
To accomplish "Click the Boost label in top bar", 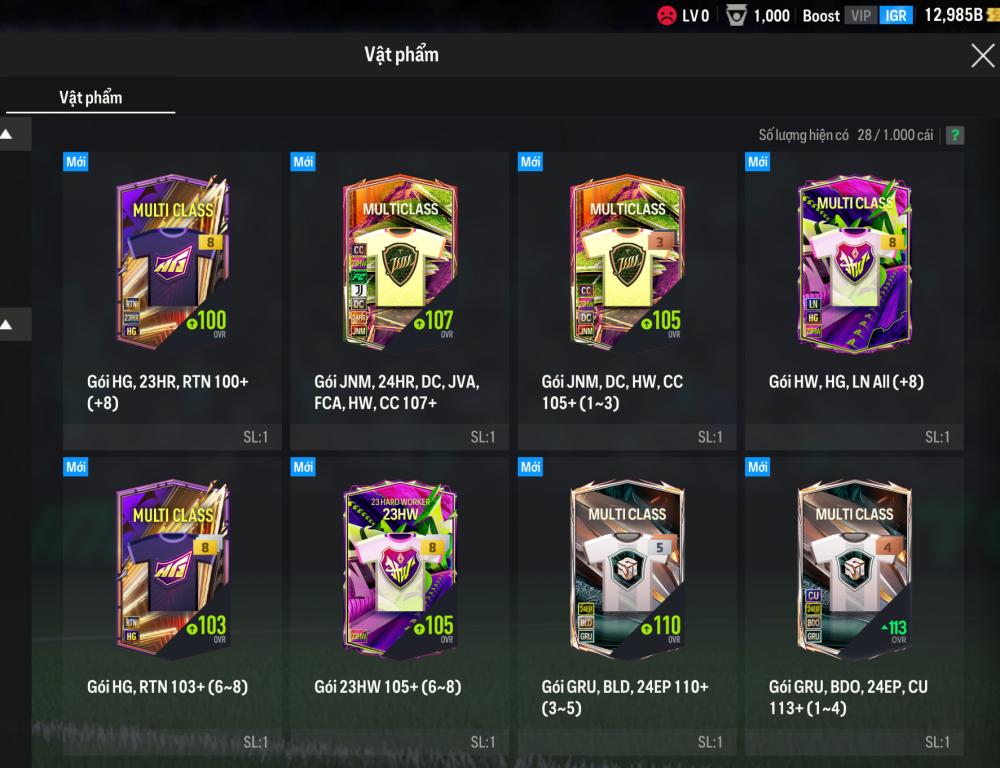I will coord(821,16).
